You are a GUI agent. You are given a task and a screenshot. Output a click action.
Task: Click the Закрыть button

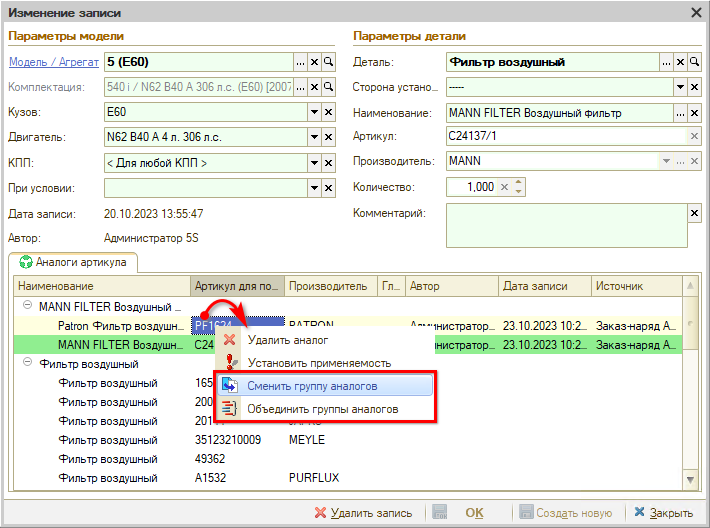[x=663, y=513]
